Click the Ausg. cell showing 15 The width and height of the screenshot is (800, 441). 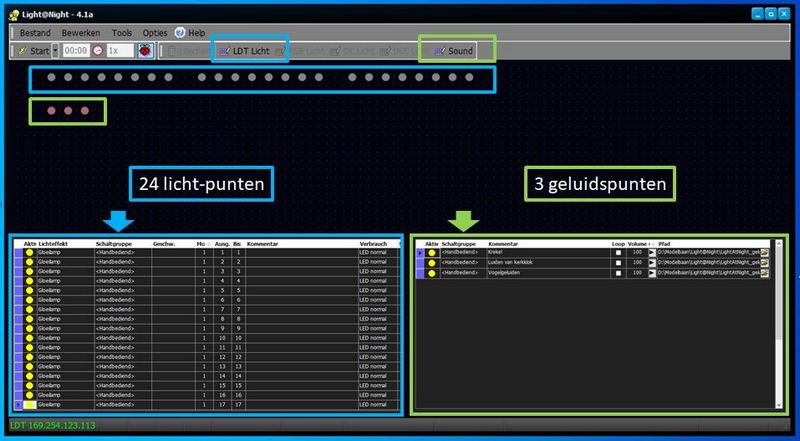222,386
